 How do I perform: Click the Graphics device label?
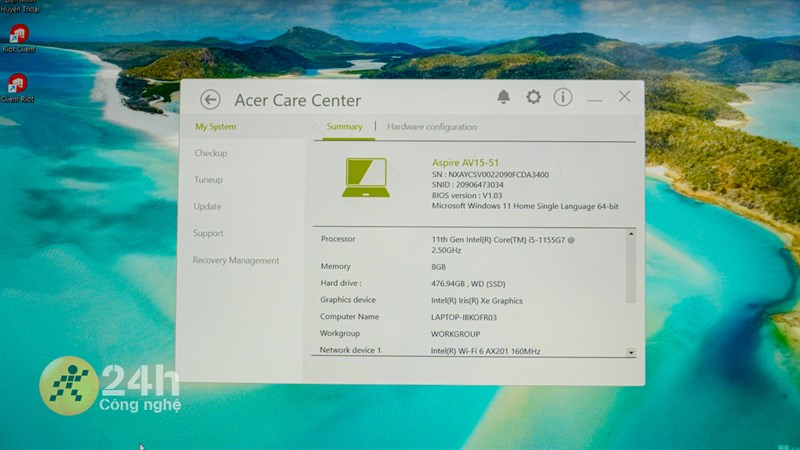347,300
